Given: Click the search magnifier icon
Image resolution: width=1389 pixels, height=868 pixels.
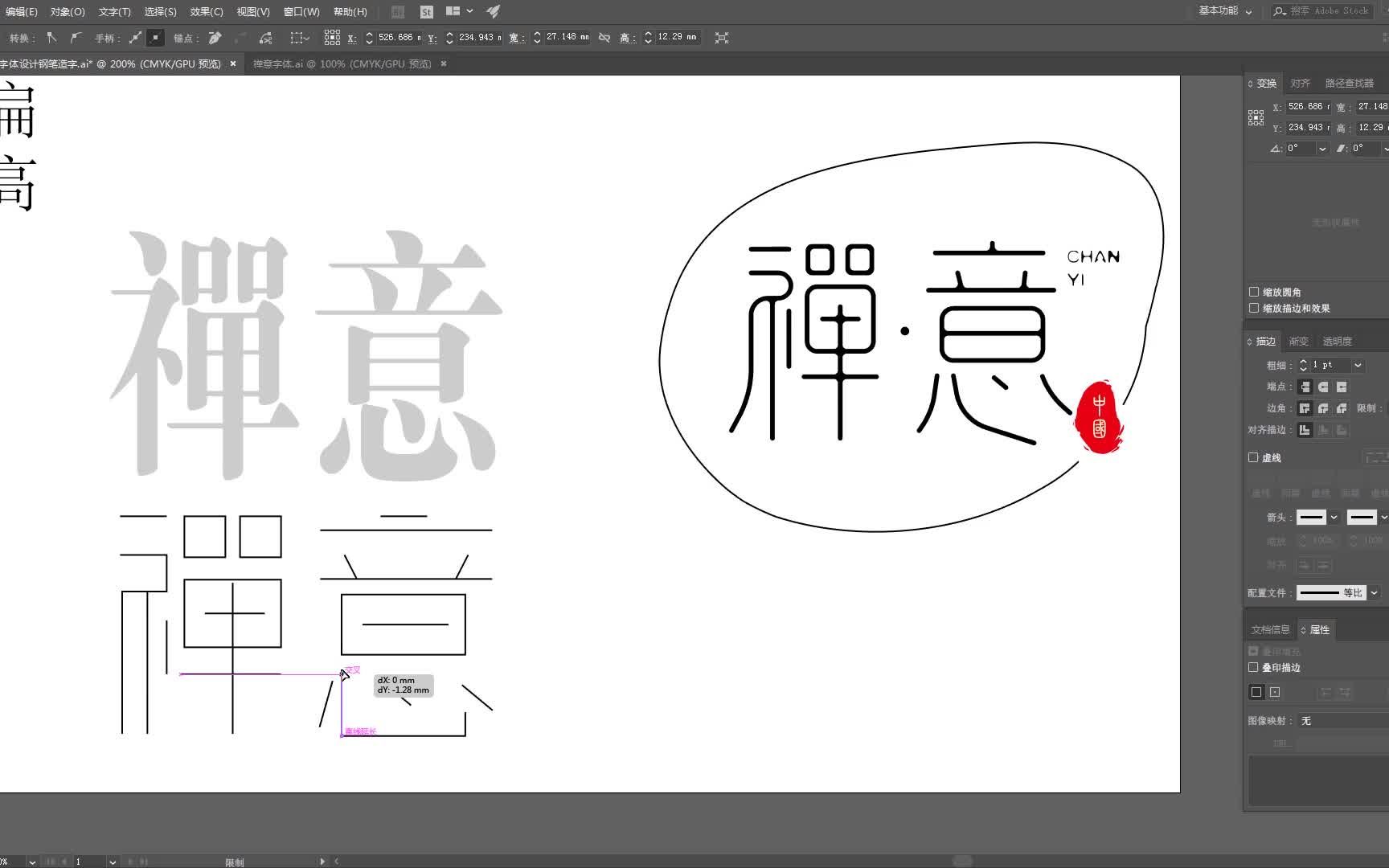Looking at the screenshot, I should point(1280,11).
